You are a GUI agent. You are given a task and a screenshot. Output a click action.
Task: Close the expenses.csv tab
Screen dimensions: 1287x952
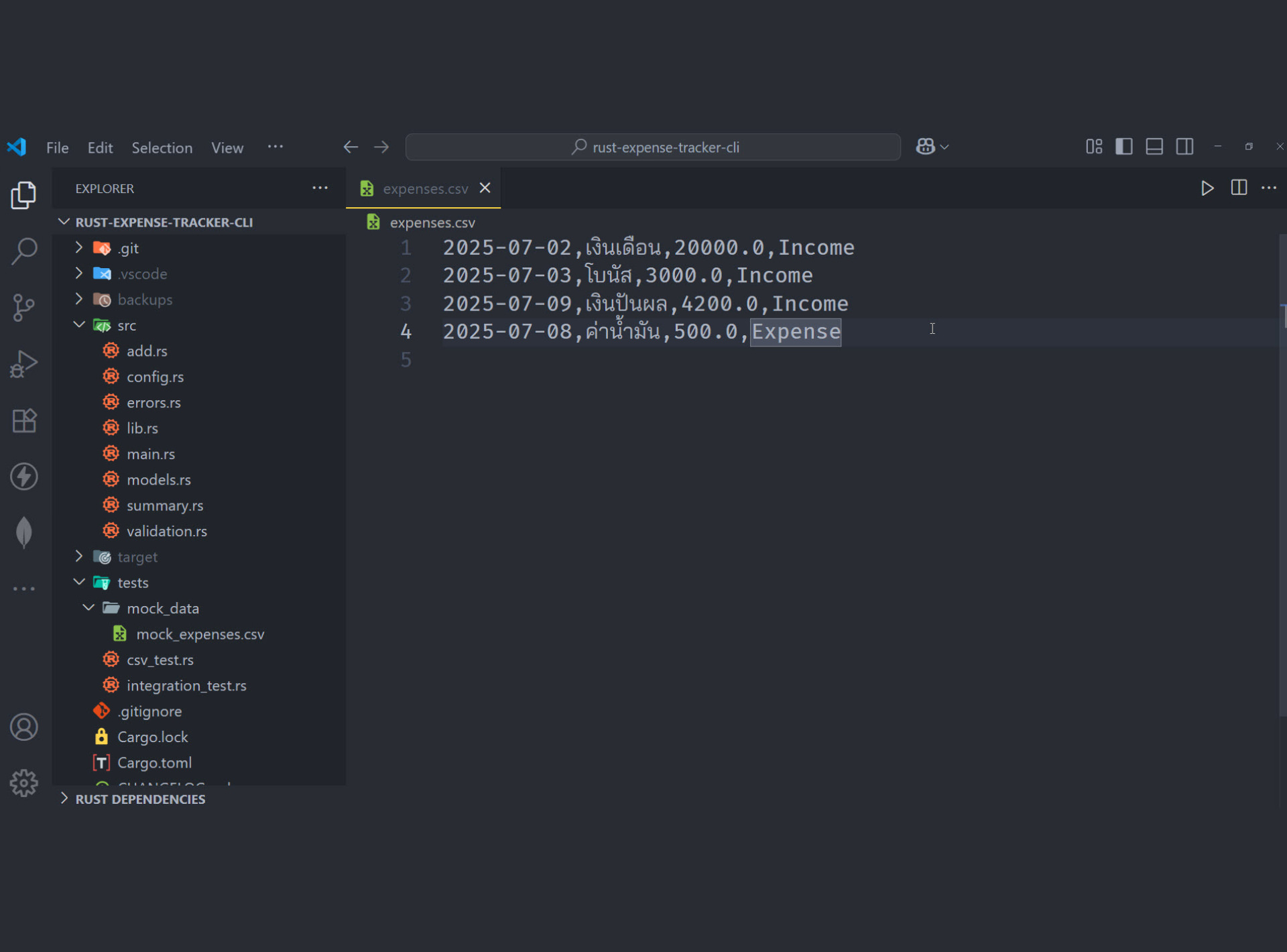[485, 188]
